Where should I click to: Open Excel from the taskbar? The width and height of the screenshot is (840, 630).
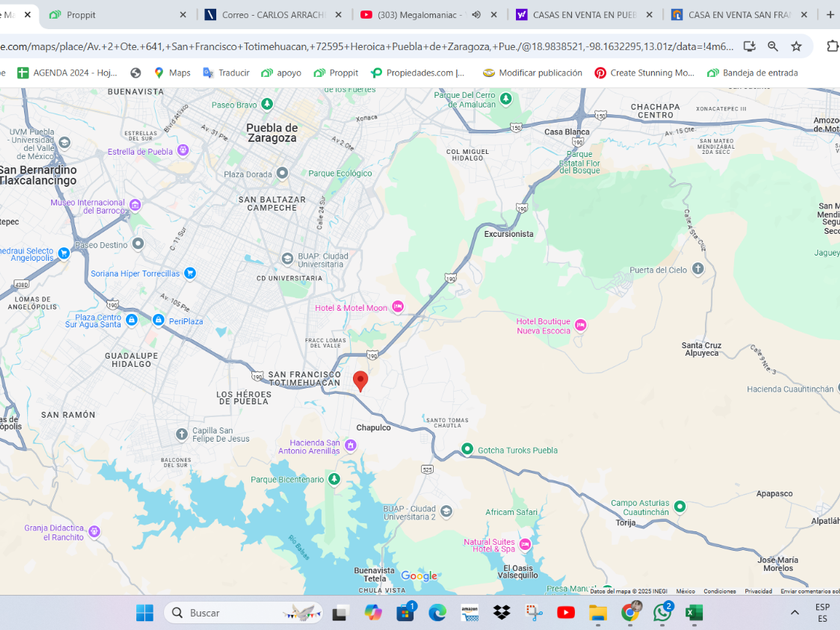tap(694, 613)
